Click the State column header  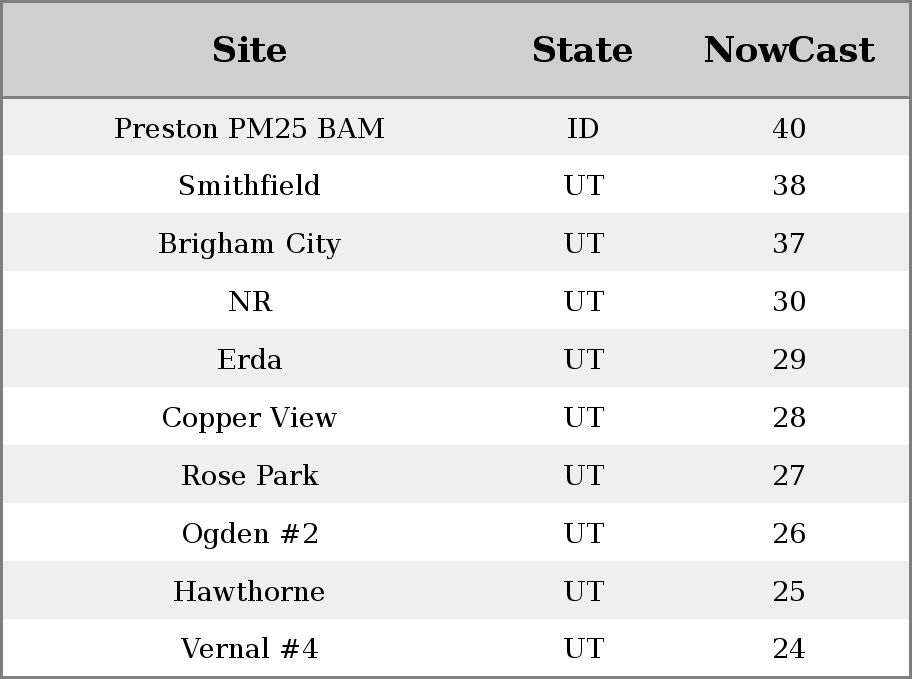coord(582,50)
